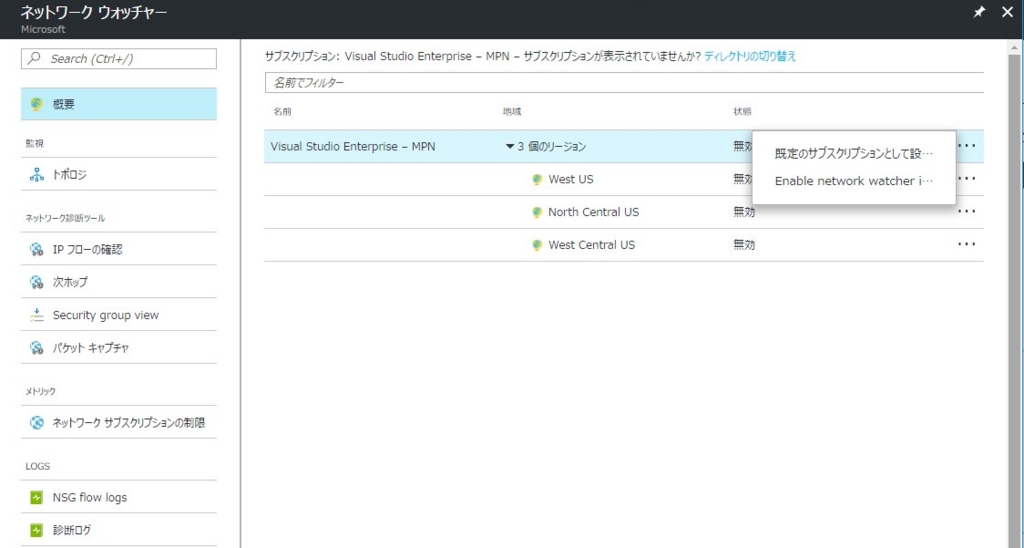This screenshot has height=548, width=1024.
Task: Click the 状態 column header
Action: click(x=743, y=112)
